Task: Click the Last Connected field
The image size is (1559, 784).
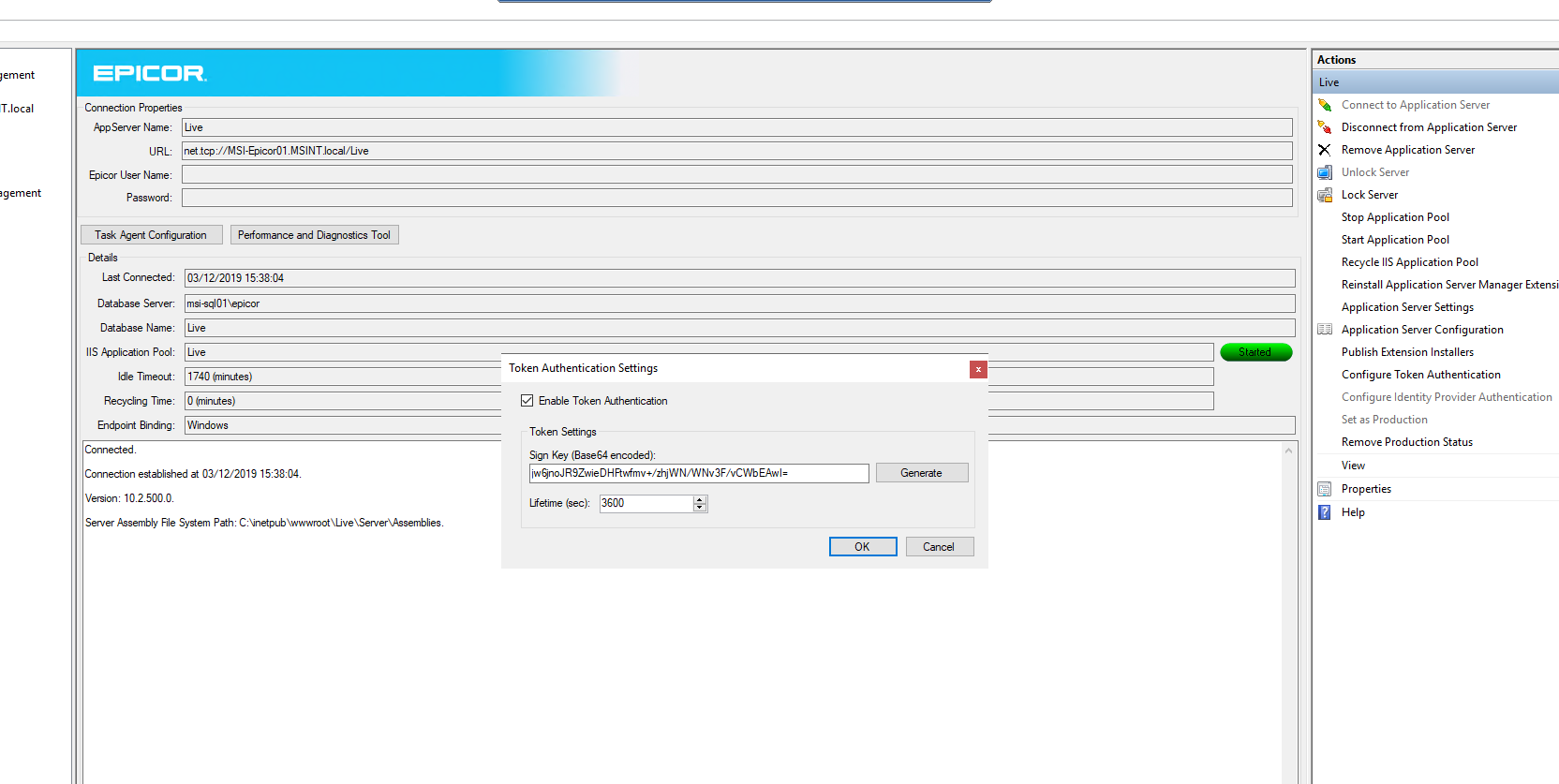Action: (x=740, y=278)
